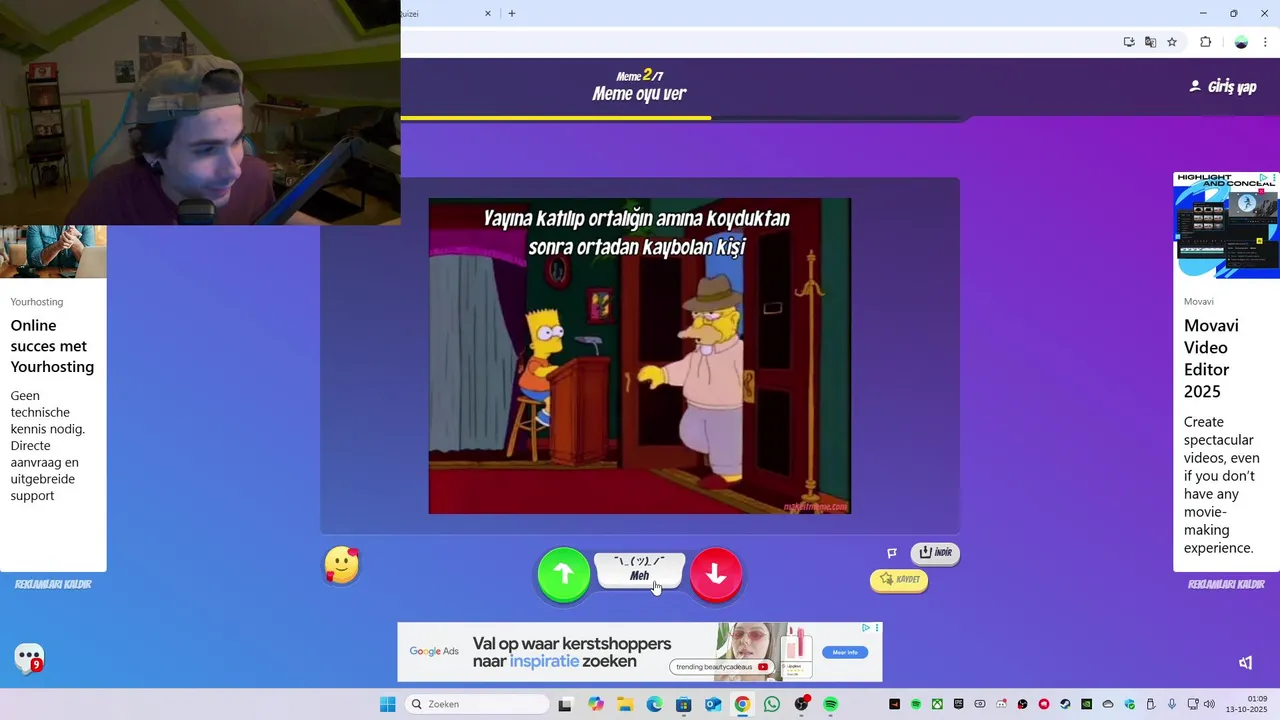Save meme with Kaydet button
This screenshot has width=1280, height=720.
tap(899, 580)
